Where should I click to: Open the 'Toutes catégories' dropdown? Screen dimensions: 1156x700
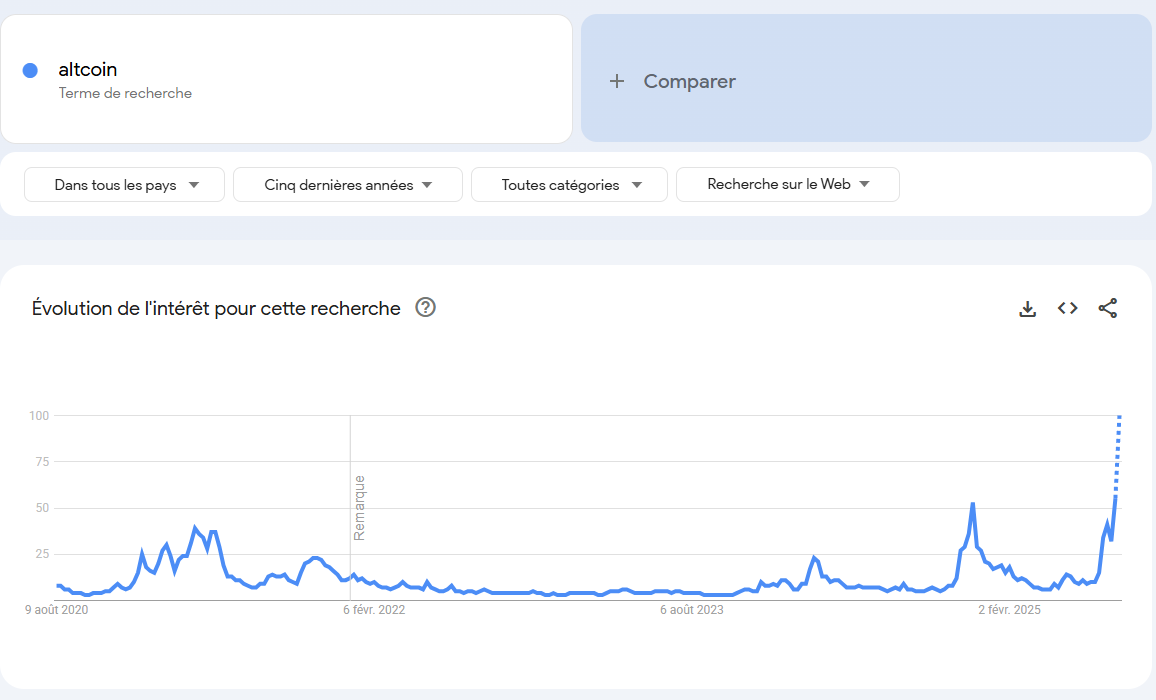tap(569, 184)
